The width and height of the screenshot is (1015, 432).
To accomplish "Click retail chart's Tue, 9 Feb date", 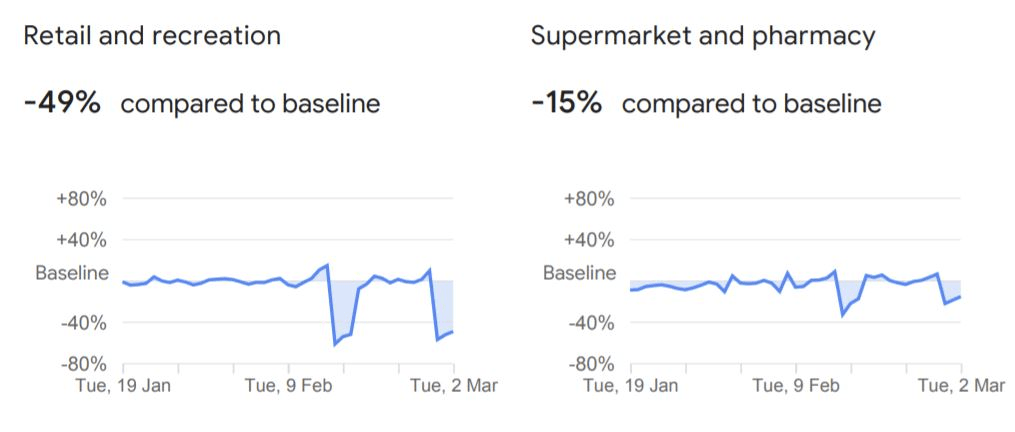I will pyautogui.click(x=290, y=385).
